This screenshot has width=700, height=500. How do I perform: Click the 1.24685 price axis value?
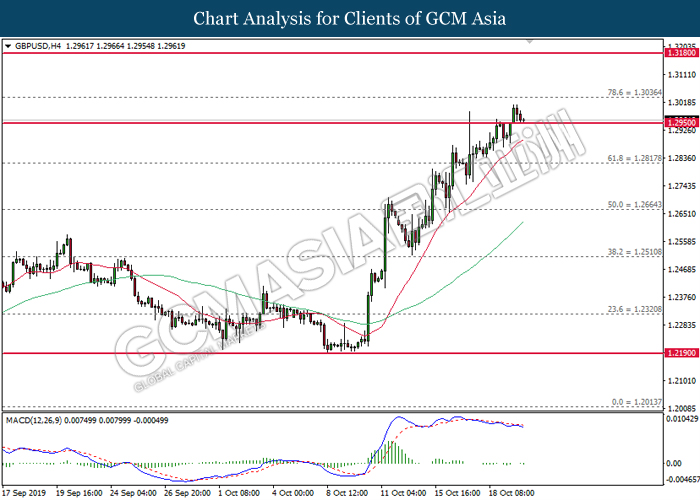coord(682,269)
